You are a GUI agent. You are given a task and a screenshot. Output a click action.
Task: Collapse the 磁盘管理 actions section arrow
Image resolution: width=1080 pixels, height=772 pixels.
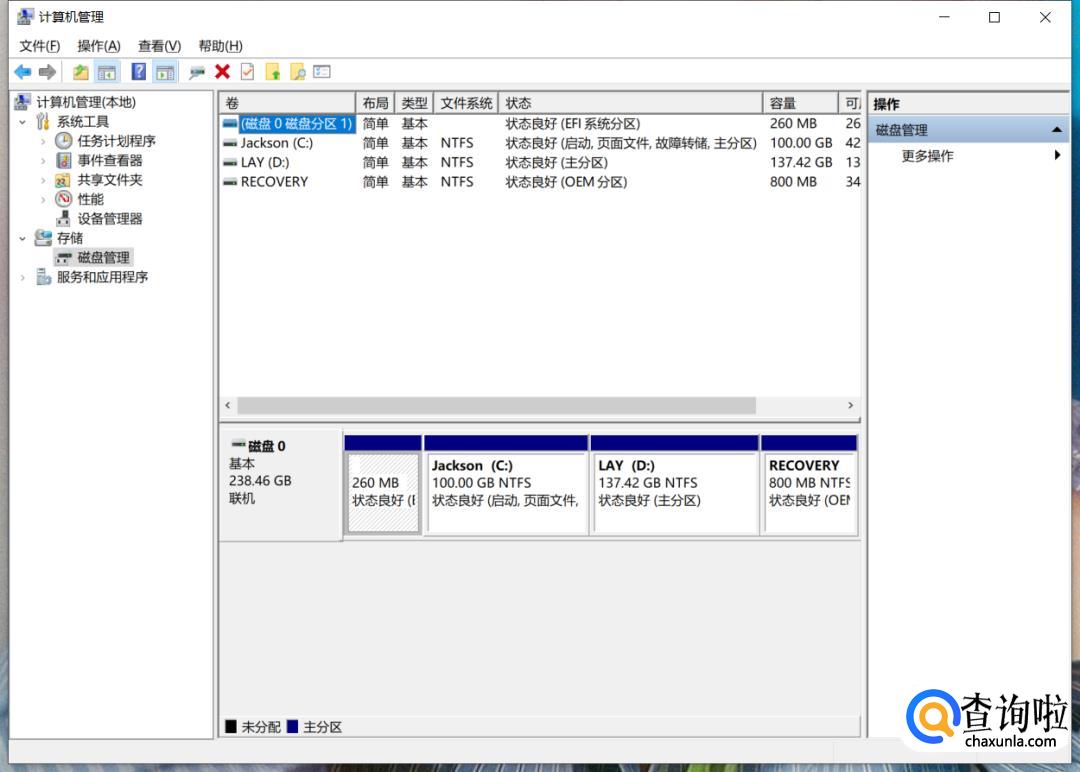coord(1056,130)
